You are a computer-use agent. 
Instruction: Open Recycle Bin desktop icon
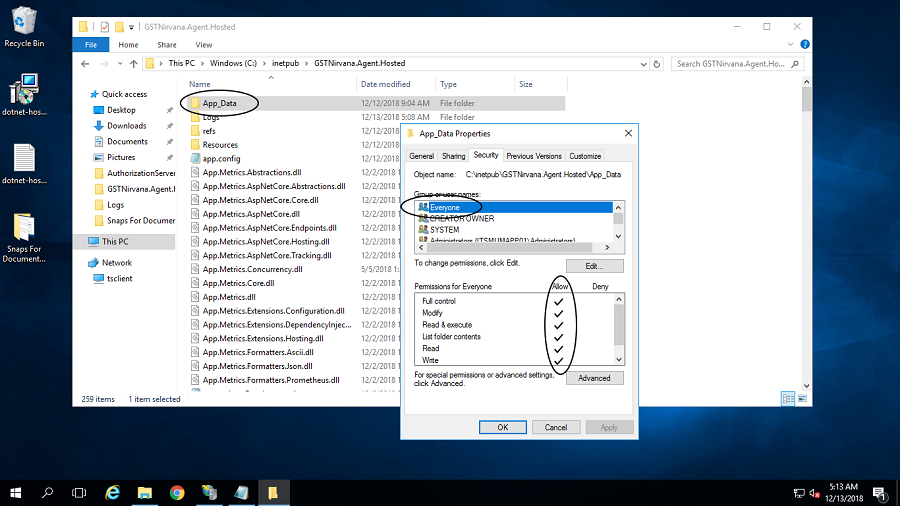pos(24,27)
